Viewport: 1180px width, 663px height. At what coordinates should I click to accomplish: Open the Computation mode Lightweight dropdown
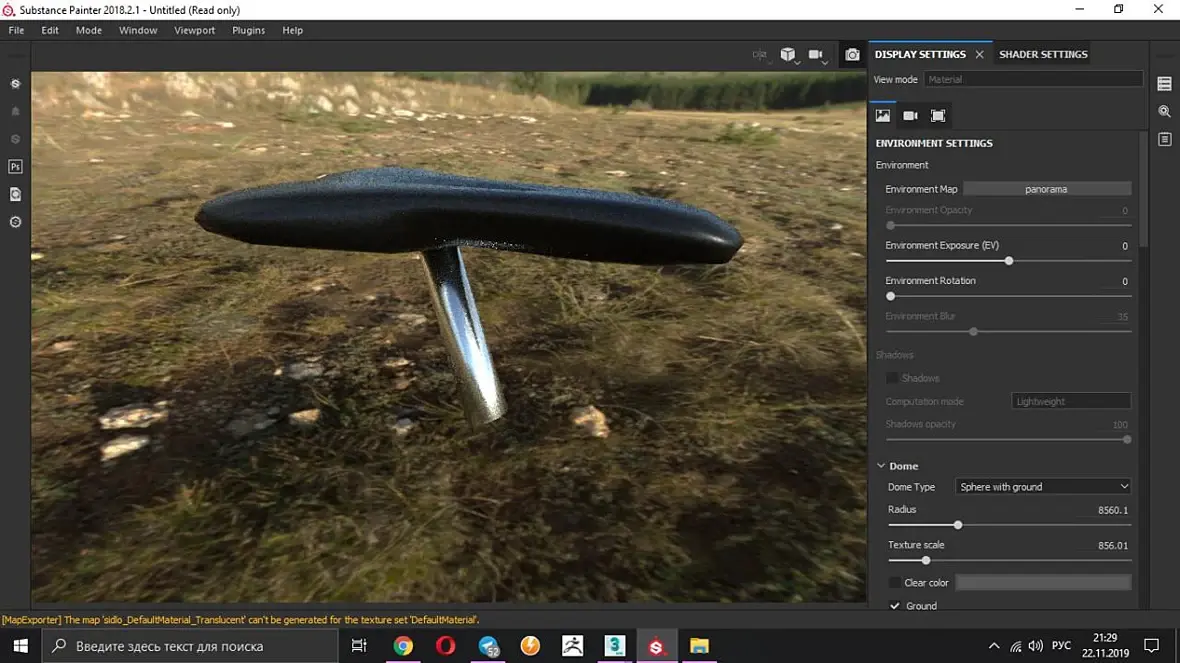click(1071, 401)
